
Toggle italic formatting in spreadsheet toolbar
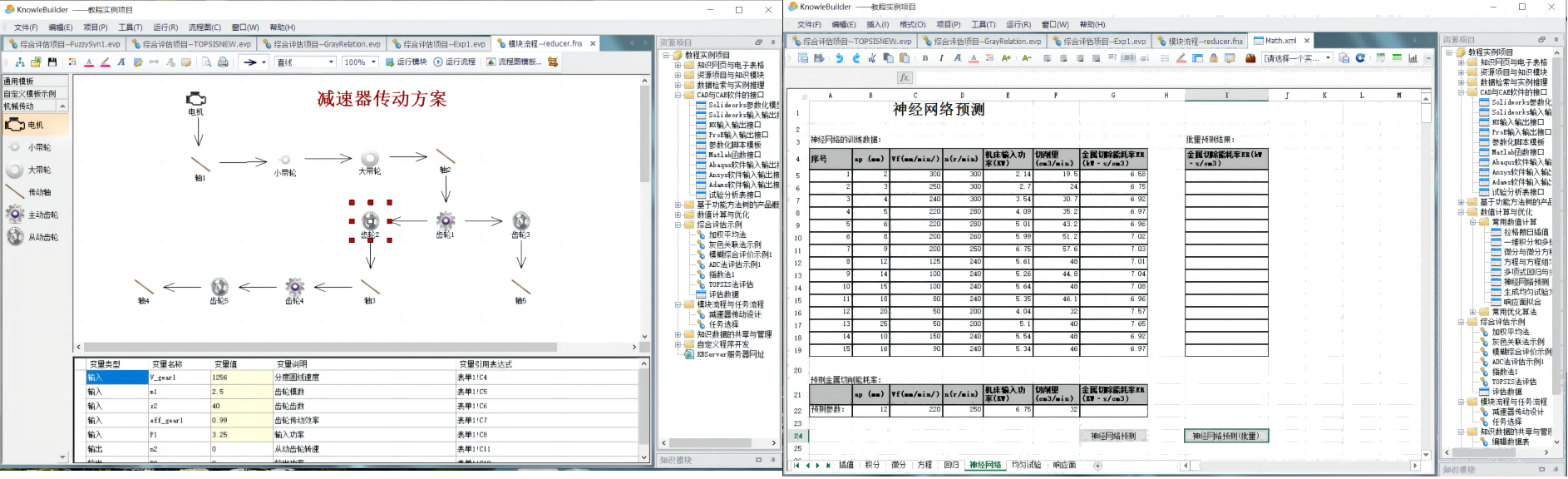pos(941,58)
